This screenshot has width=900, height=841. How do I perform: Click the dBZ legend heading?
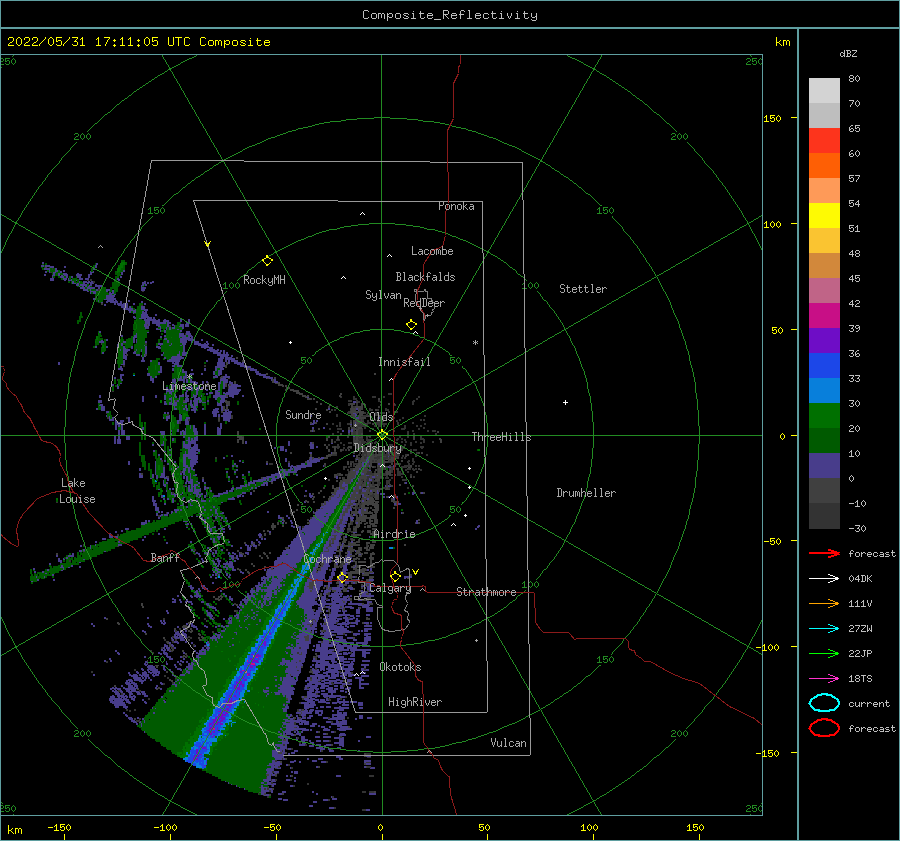coord(848,53)
